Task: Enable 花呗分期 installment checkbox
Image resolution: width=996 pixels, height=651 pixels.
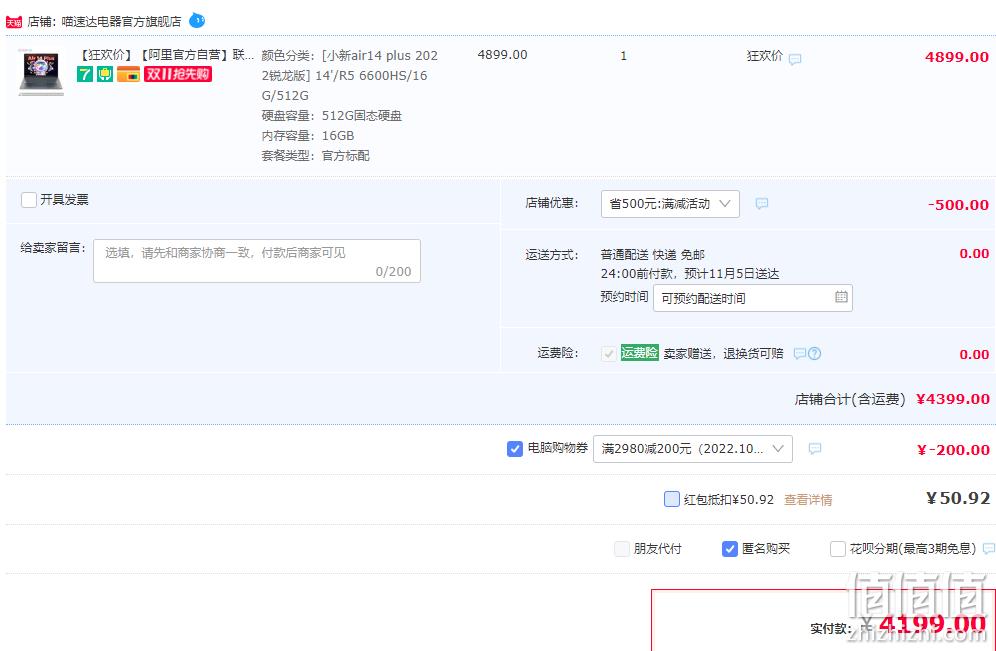Action: point(838,549)
